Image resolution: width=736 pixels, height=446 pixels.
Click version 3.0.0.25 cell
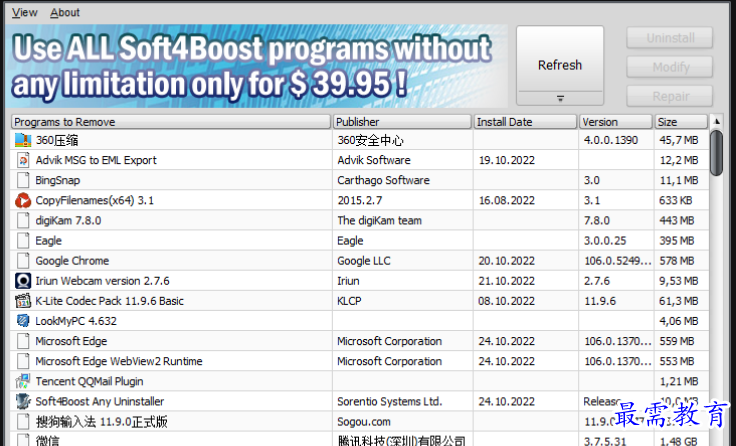pos(605,241)
